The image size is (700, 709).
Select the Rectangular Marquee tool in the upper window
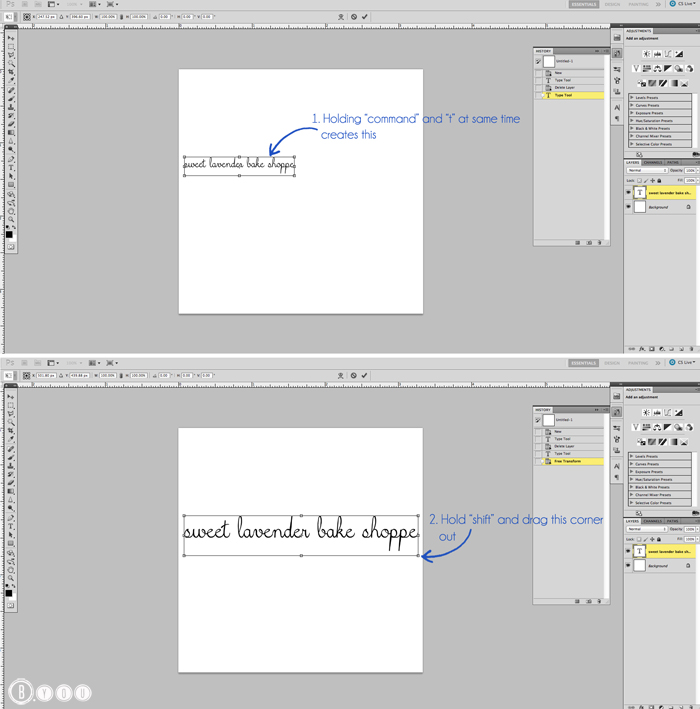[11, 47]
